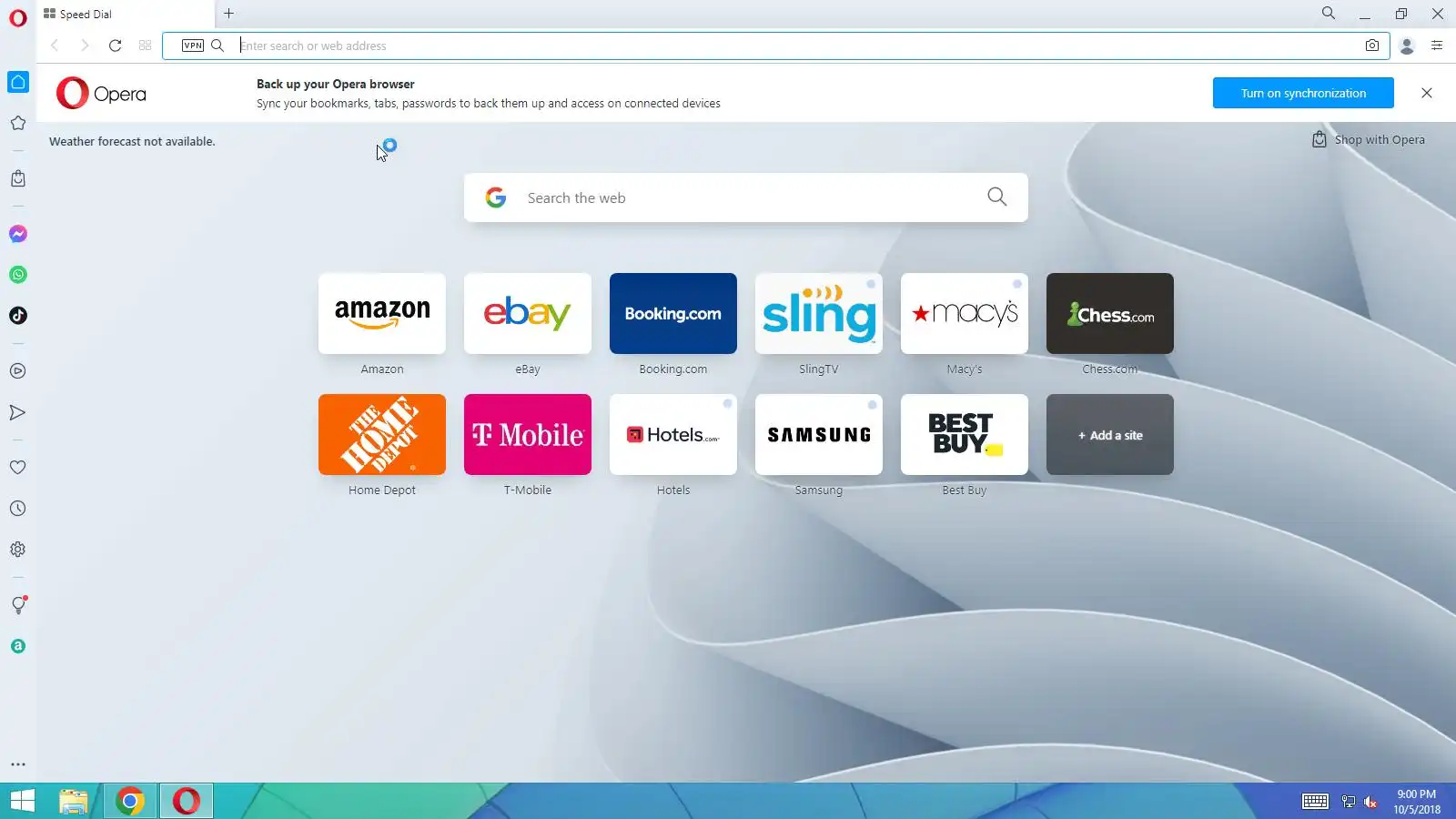Open WhatsApp in the sidebar
The width and height of the screenshot is (1456, 819).
[x=18, y=275]
